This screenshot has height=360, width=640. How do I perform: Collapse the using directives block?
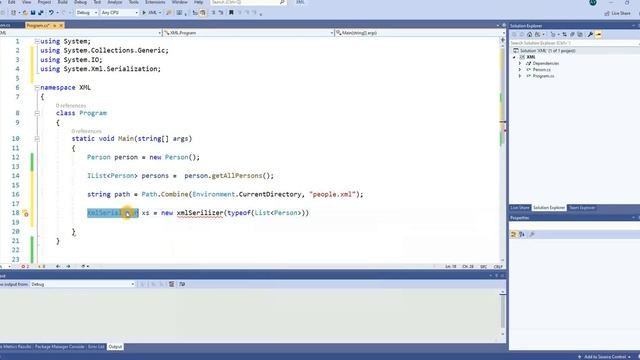click(37, 41)
